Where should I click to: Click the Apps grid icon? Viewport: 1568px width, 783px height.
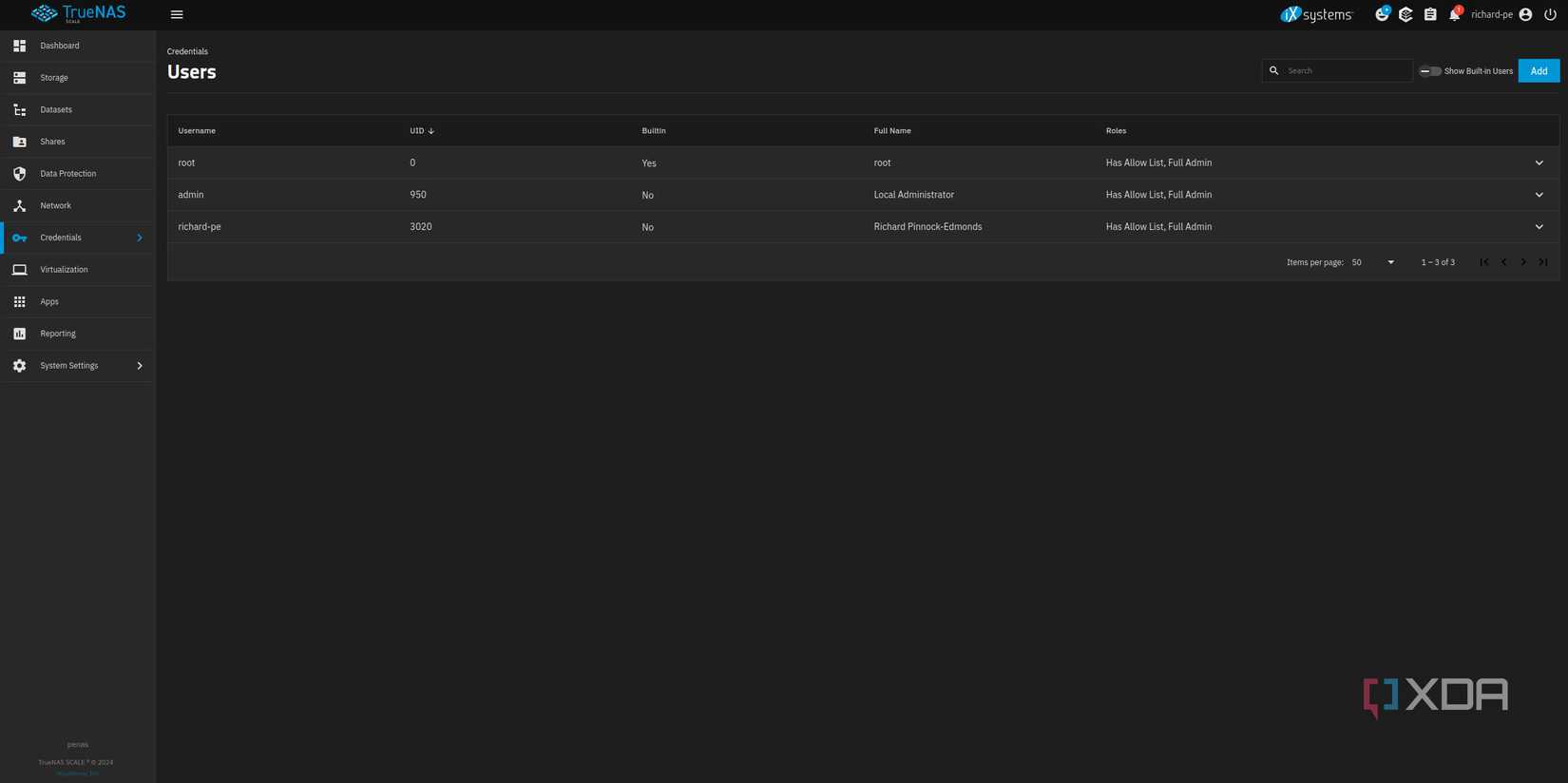coord(19,301)
